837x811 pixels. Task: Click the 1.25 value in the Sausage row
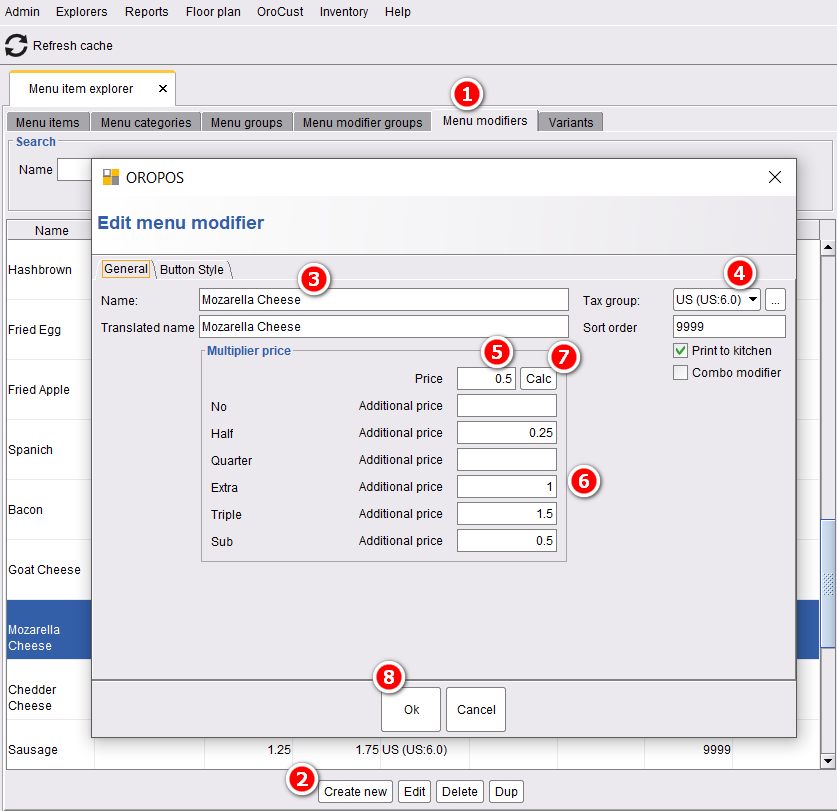click(x=279, y=750)
